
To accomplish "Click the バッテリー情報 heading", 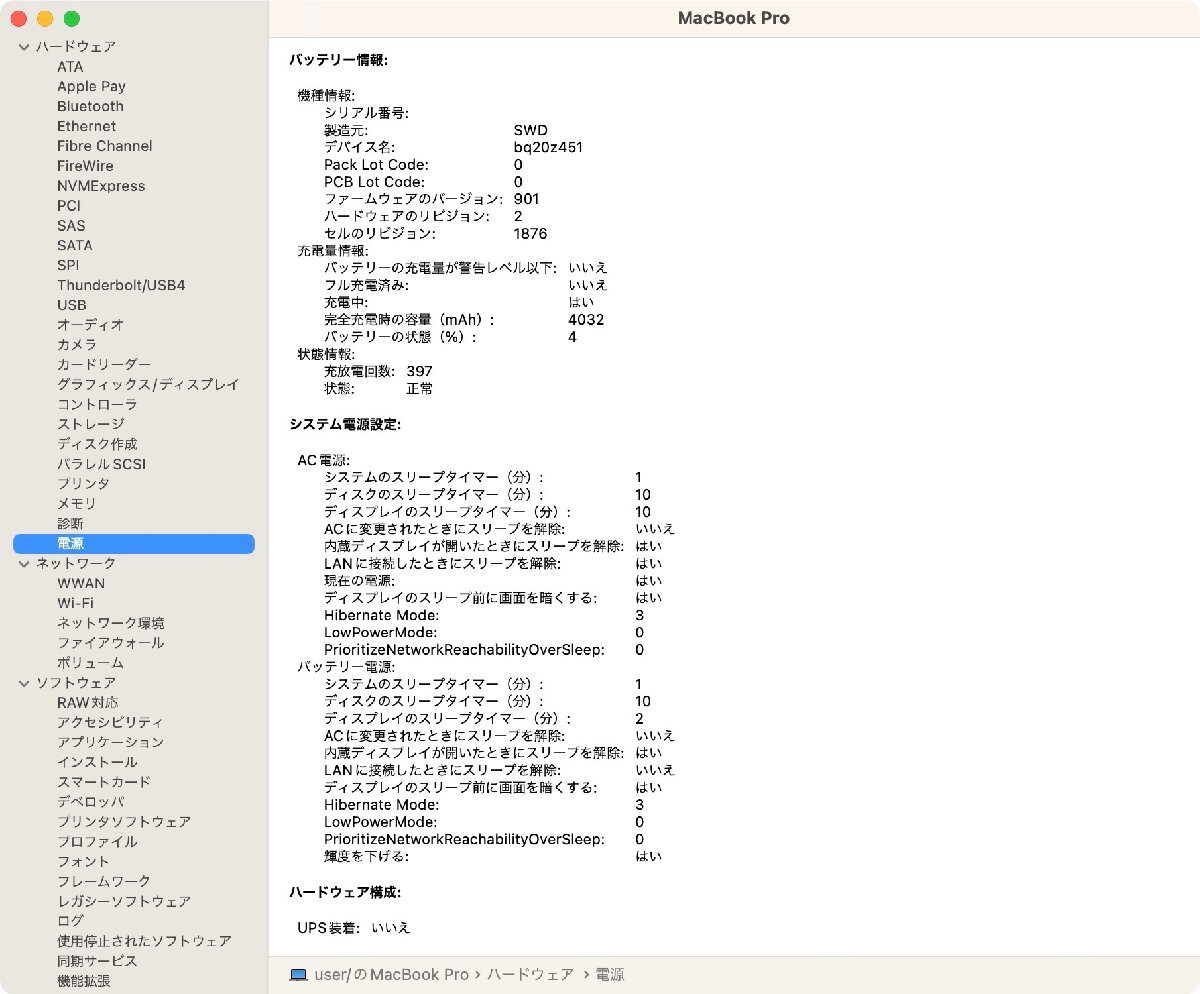I will 338,60.
